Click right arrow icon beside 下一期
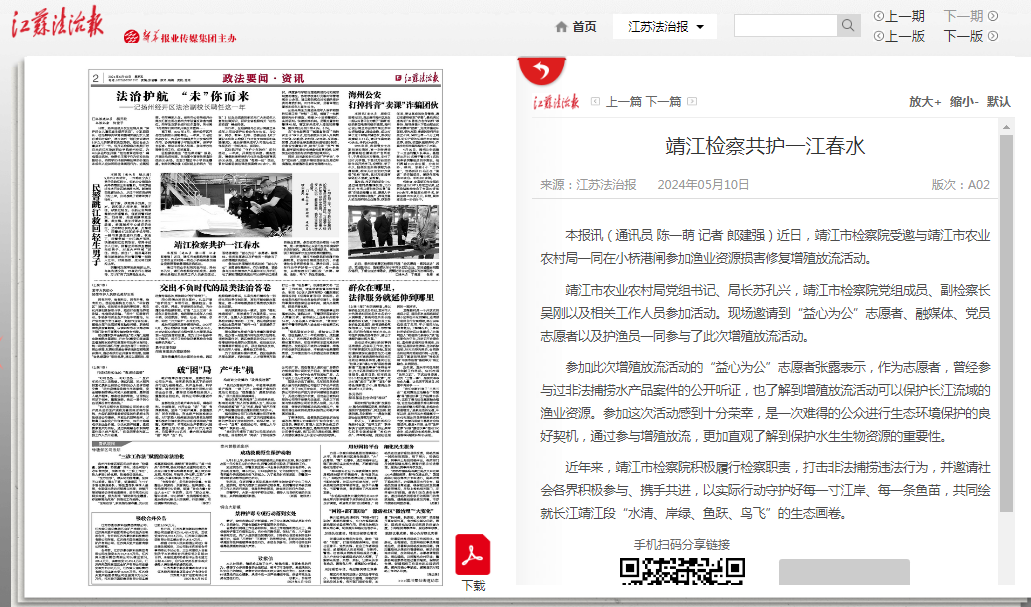 [993, 16]
